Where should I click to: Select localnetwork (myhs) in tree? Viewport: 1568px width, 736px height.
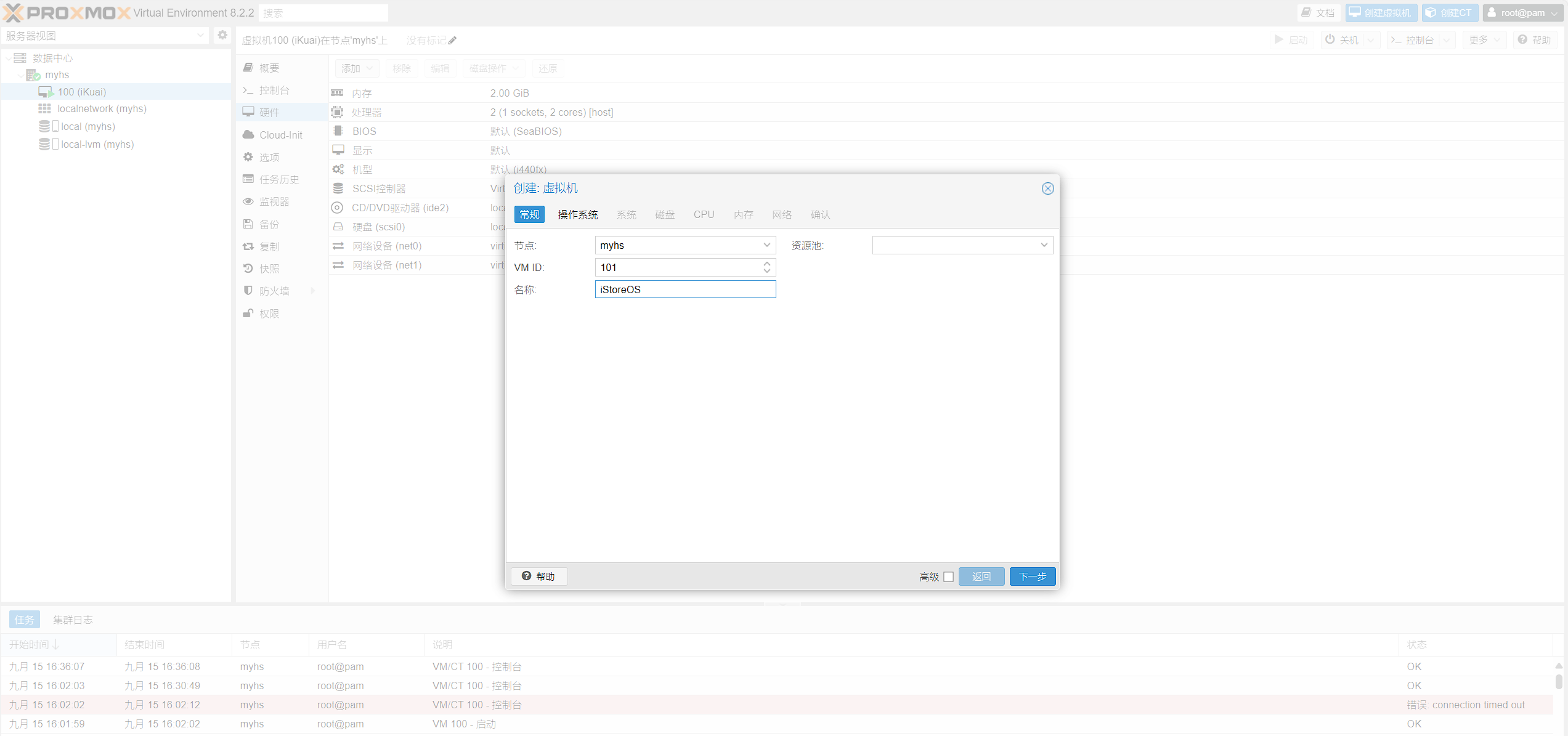pos(102,109)
